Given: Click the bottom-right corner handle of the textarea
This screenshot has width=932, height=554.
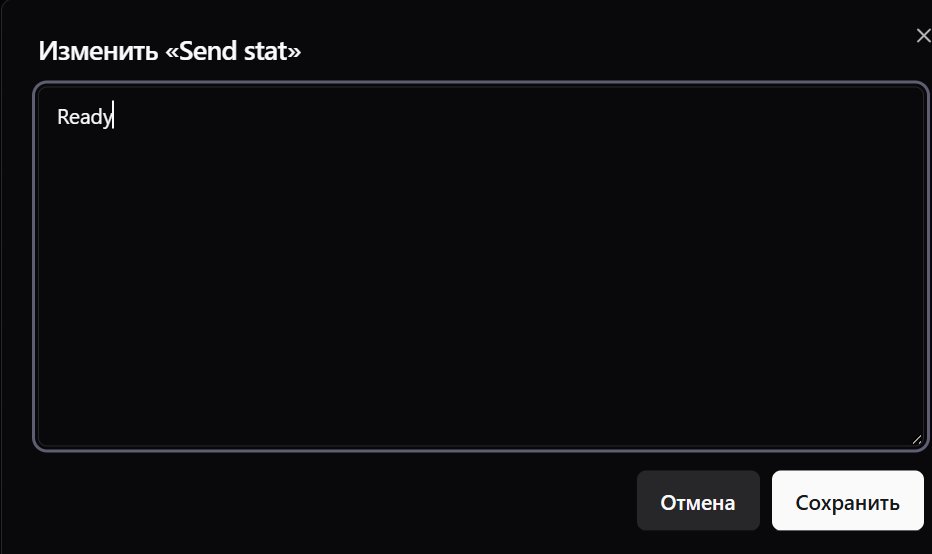Looking at the screenshot, I should tap(916, 438).
